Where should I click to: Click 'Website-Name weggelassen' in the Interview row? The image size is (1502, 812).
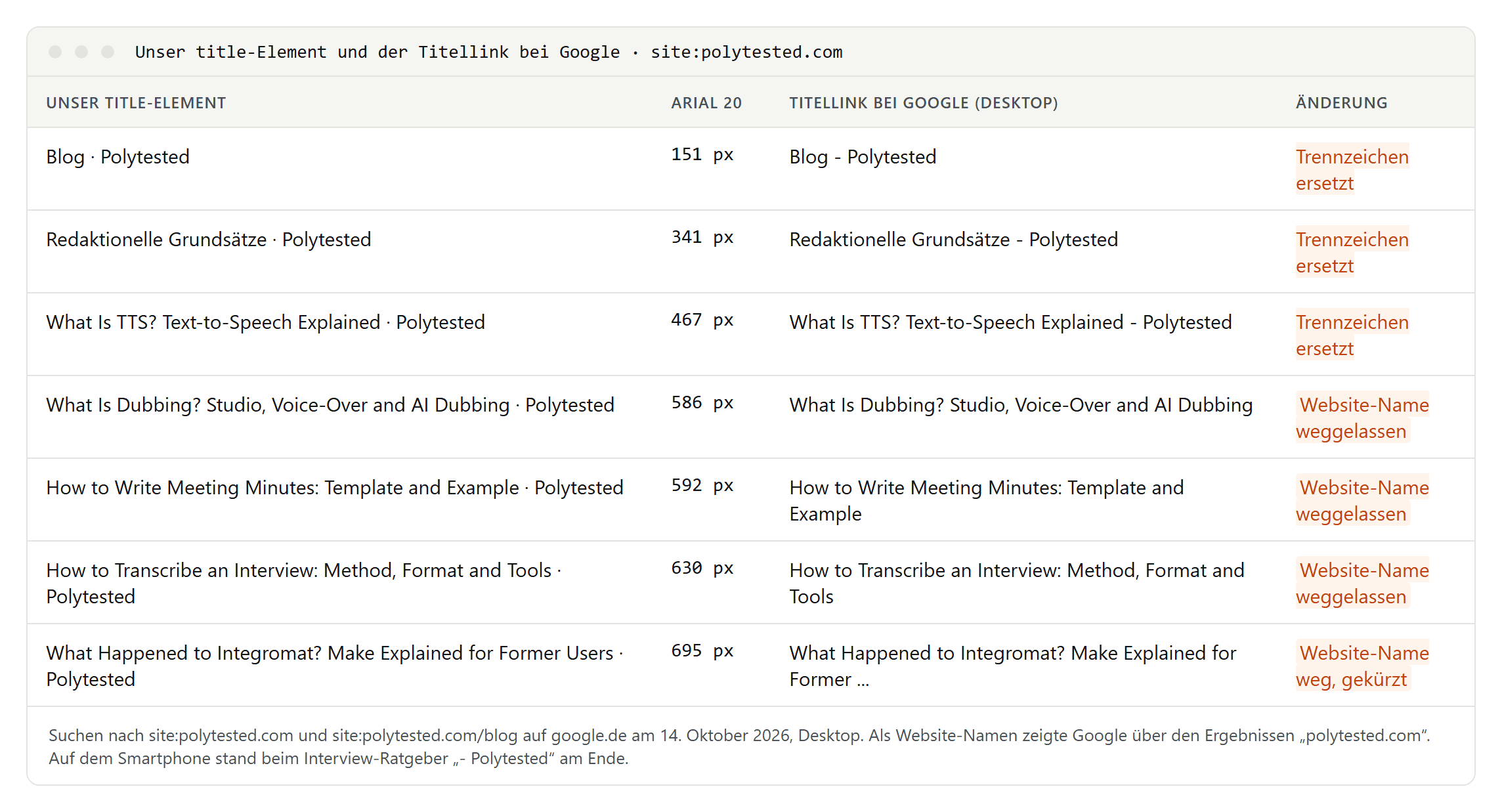click(x=1362, y=584)
